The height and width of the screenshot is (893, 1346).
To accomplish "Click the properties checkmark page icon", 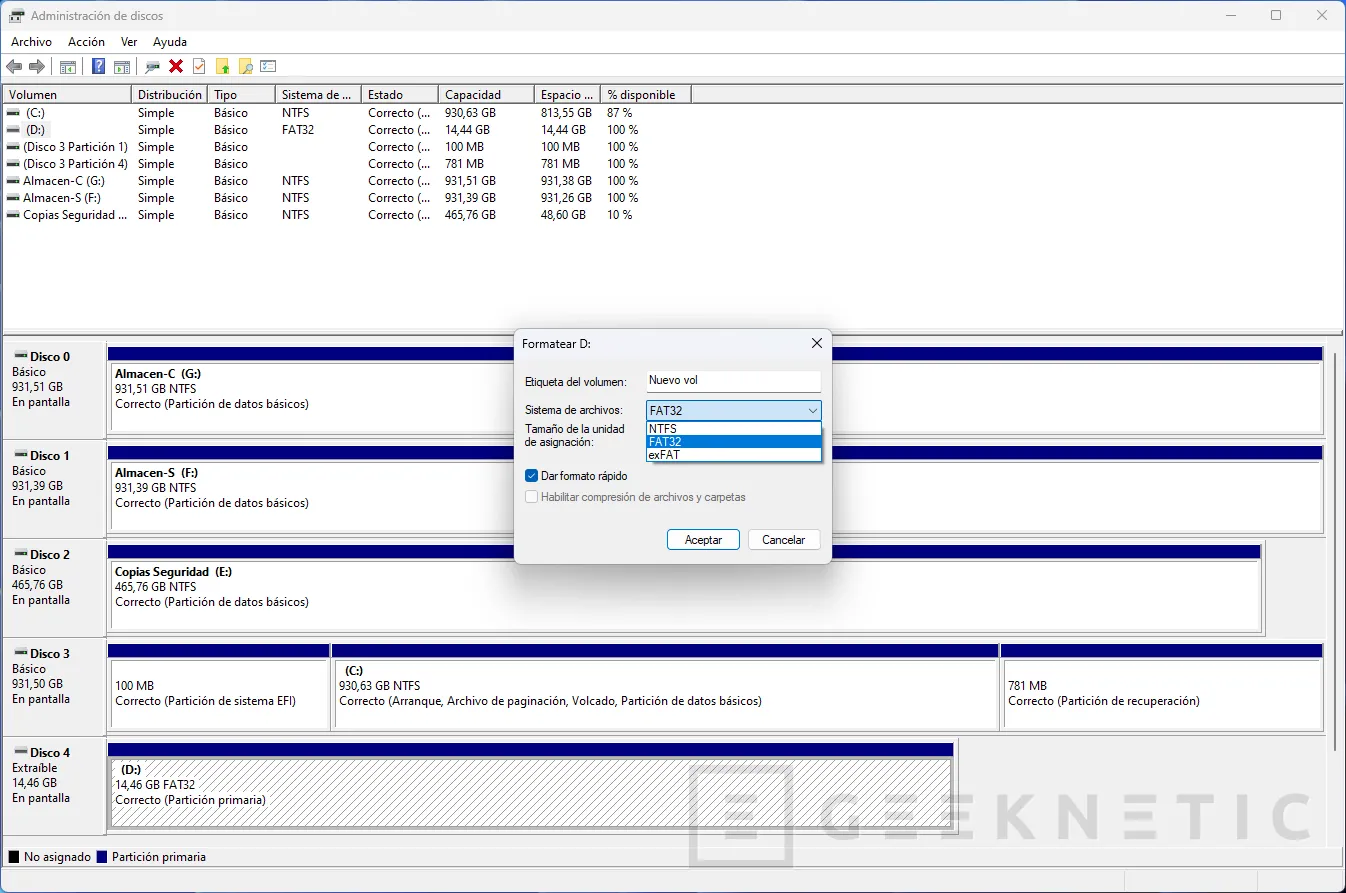I will coord(199,67).
